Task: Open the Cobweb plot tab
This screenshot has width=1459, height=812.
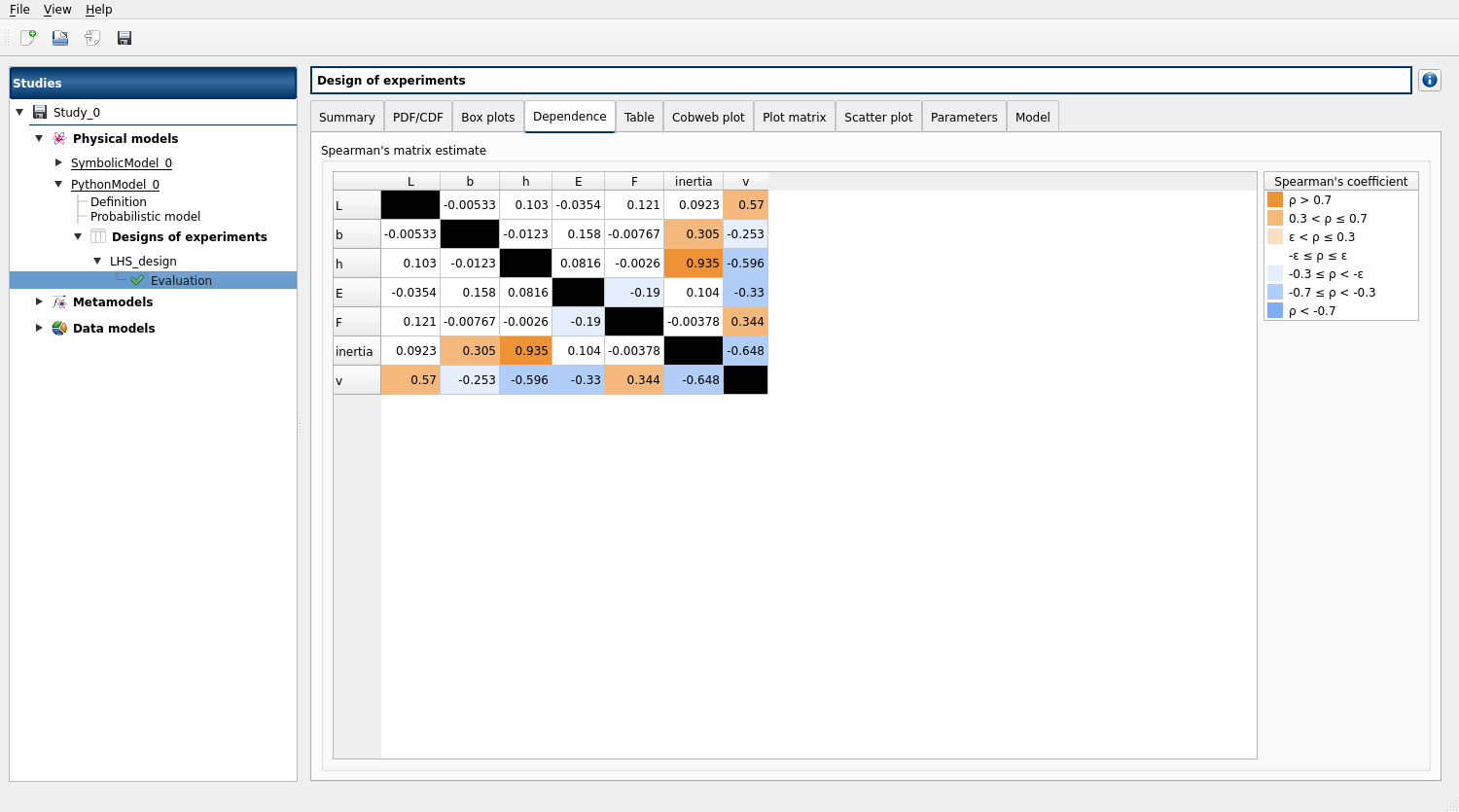Action: 708,117
